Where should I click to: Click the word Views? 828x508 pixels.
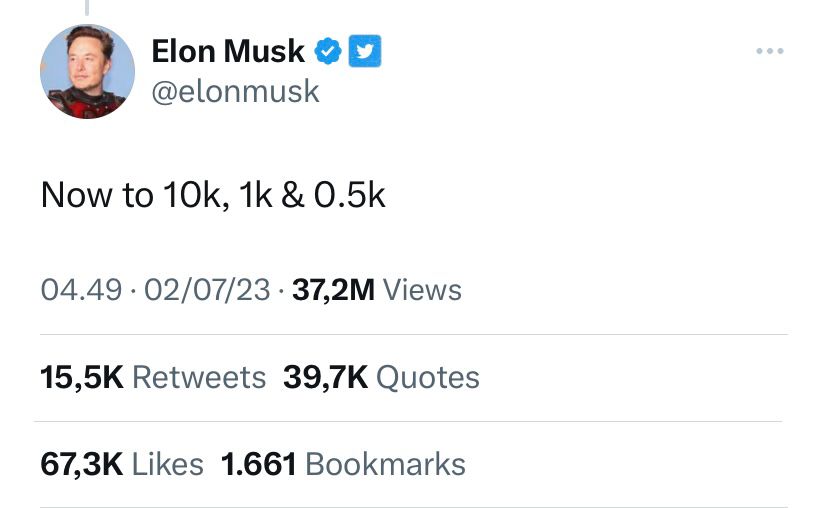[422, 290]
